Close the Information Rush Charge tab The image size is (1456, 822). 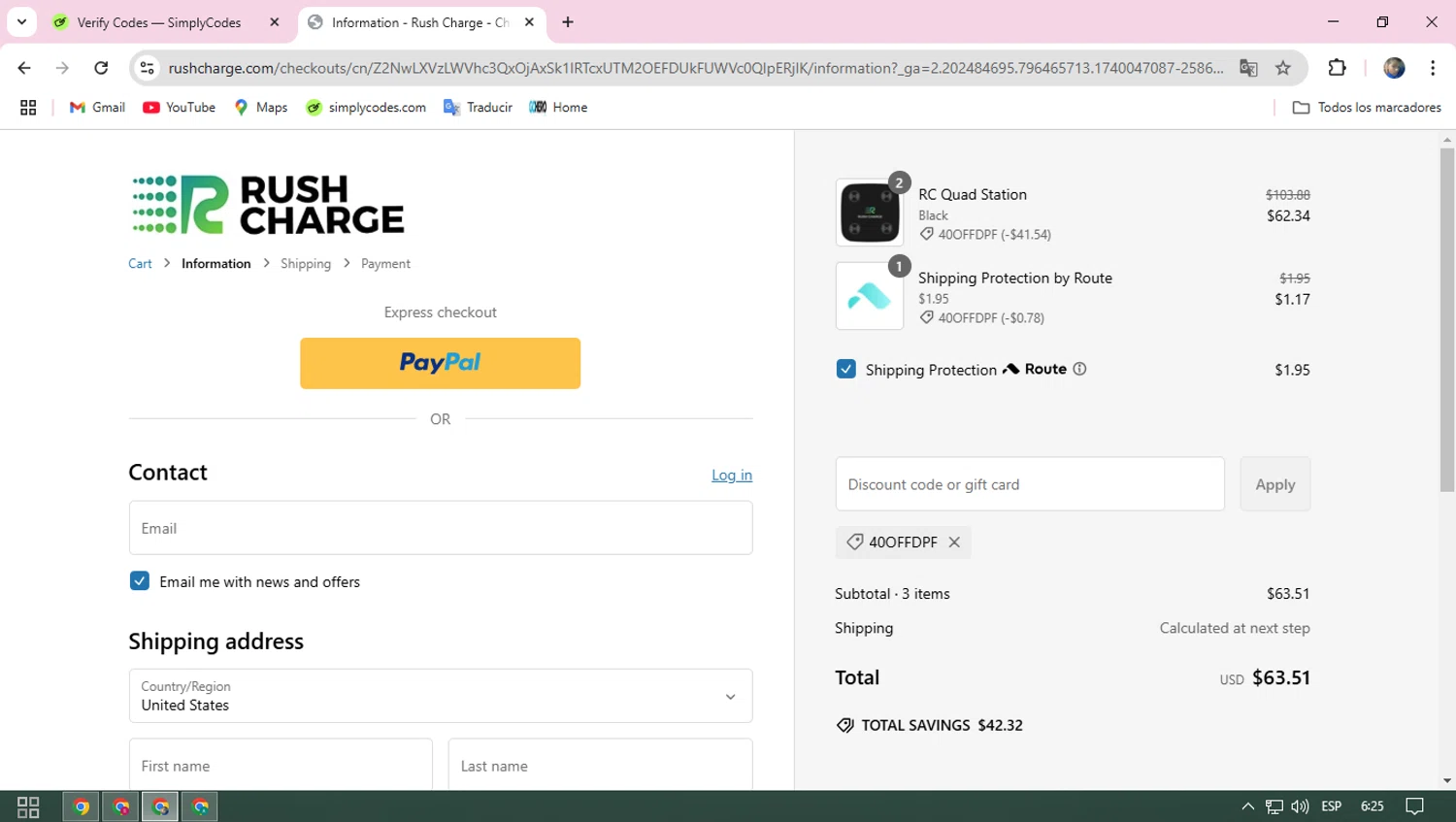pos(529,22)
